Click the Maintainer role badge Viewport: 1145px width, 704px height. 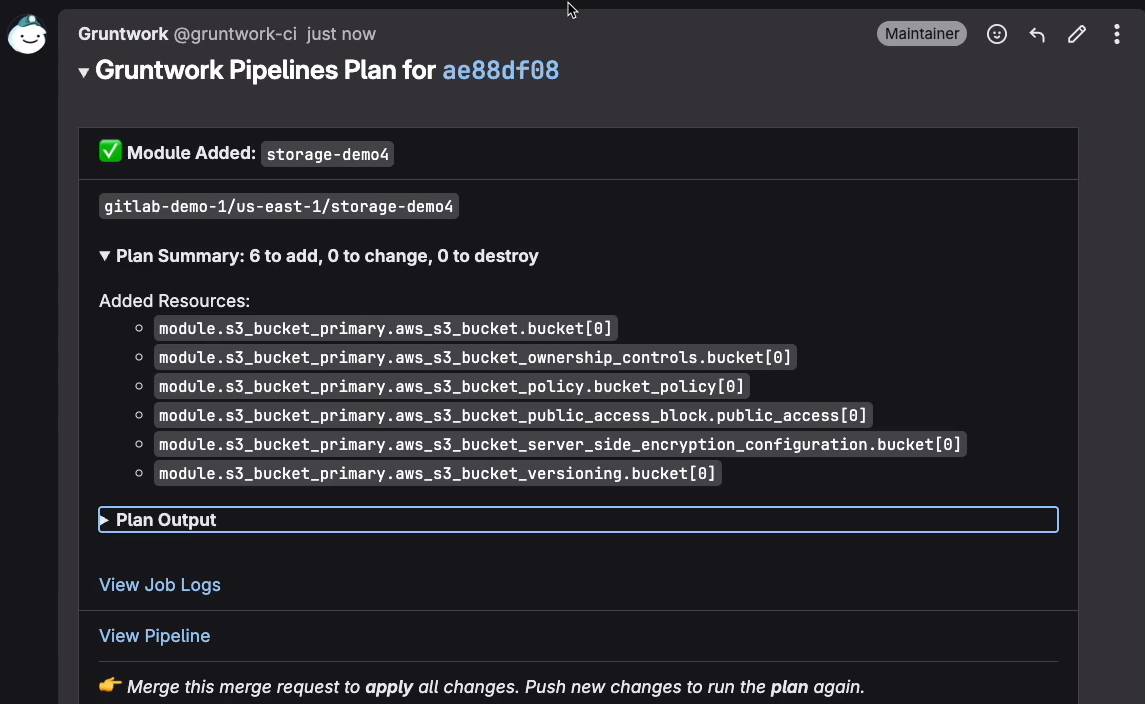922,34
